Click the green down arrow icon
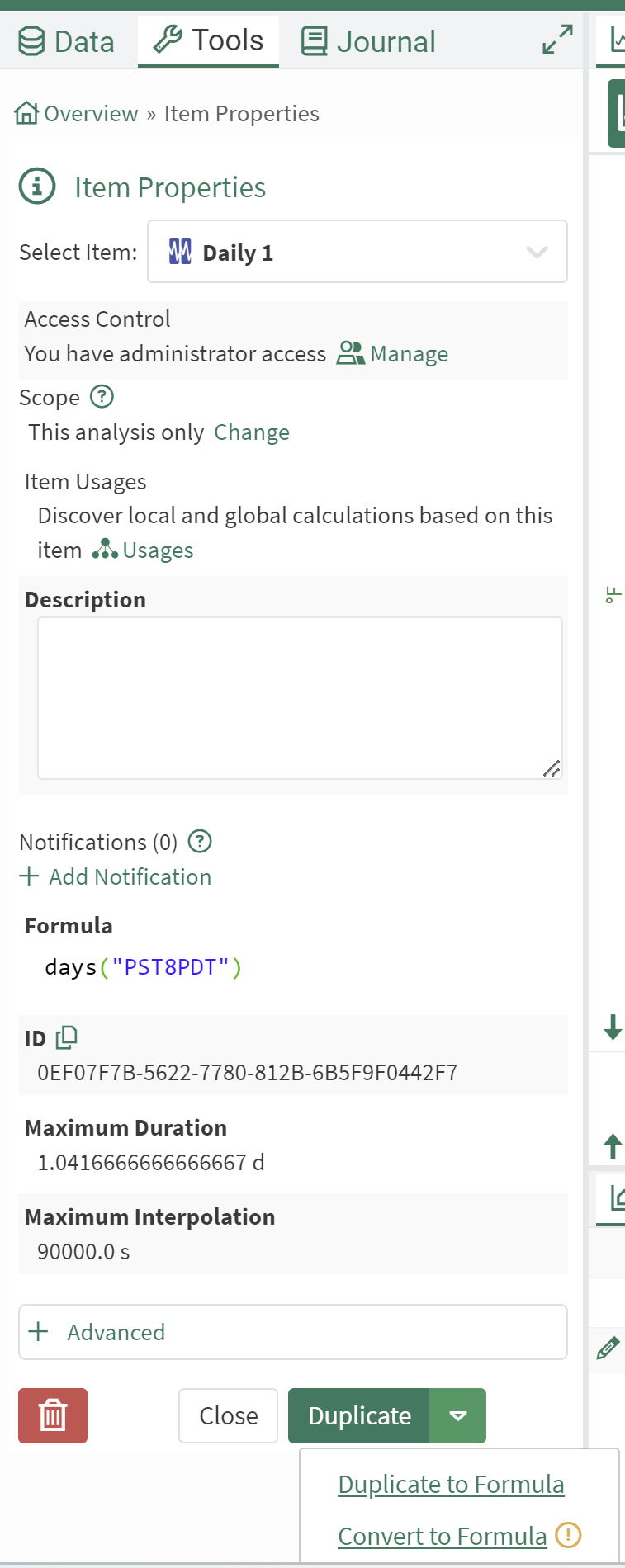Viewport: 625px width, 1568px height. pos(613,1027)
